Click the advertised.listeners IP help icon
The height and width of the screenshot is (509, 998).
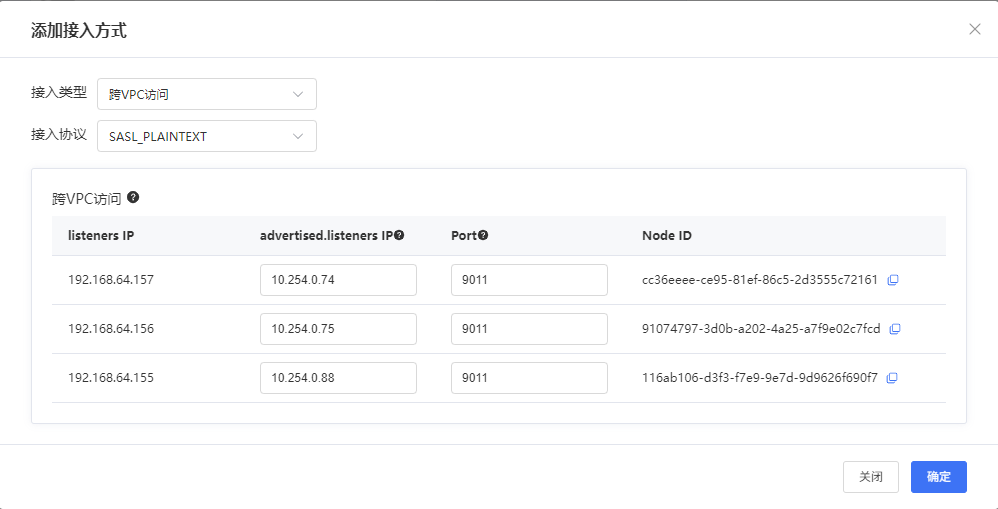tap(399, 236)
